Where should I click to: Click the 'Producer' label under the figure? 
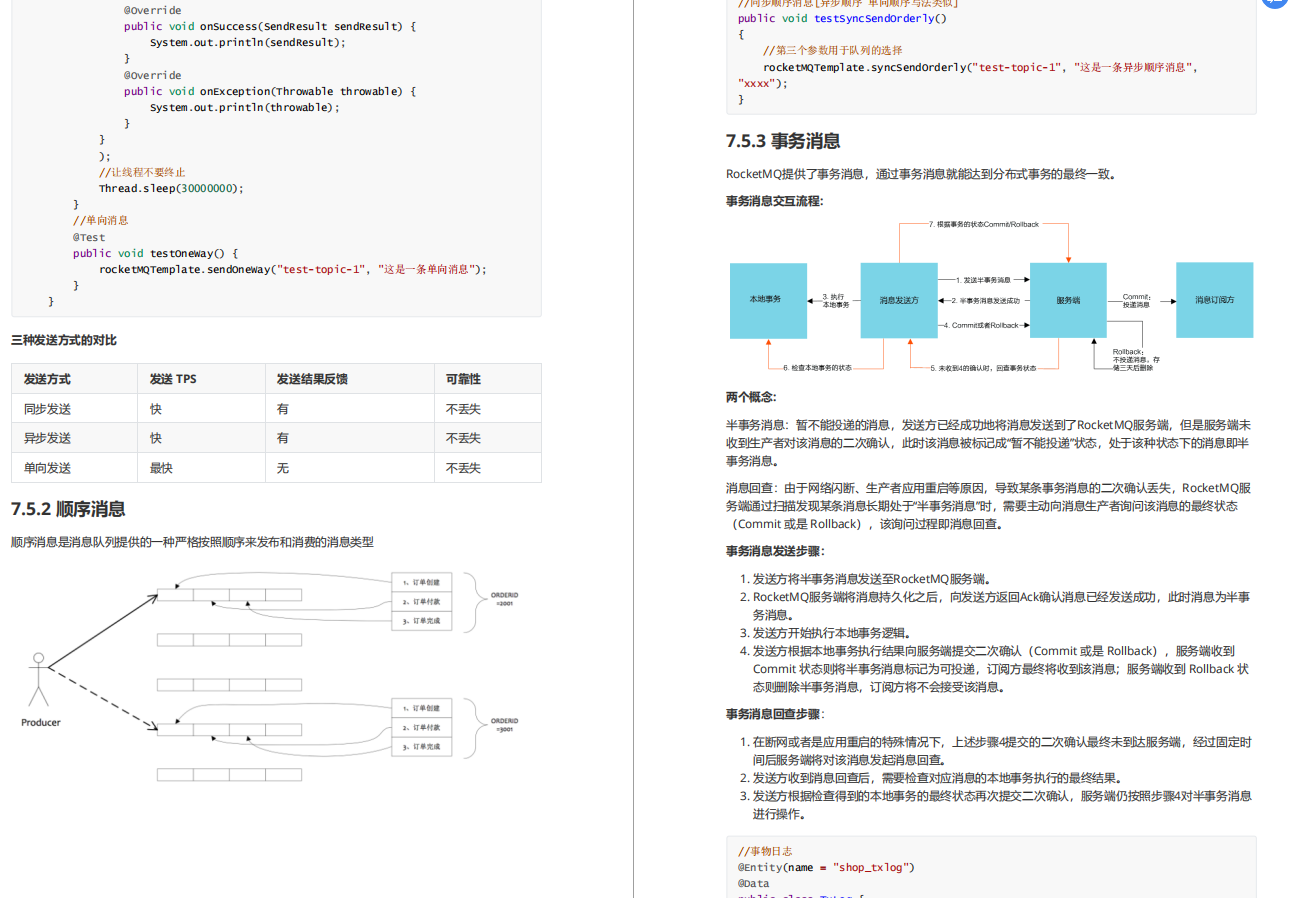pyautogui.click(x=41, y=722)
